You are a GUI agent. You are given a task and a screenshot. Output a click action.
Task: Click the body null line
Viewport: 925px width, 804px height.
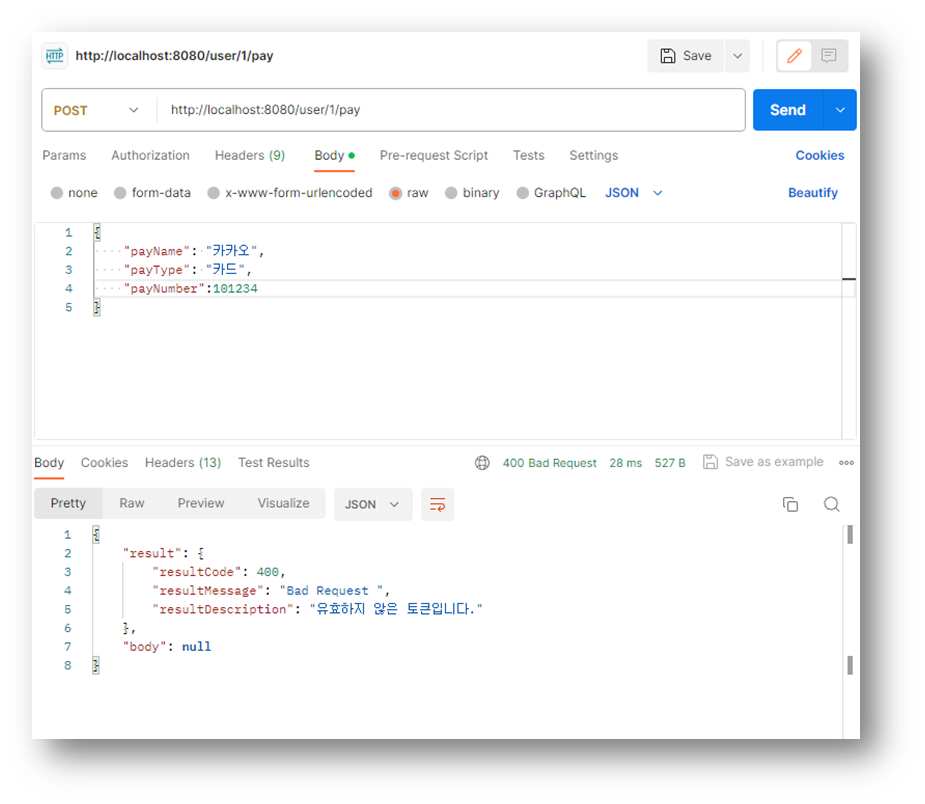coord(166,647)
